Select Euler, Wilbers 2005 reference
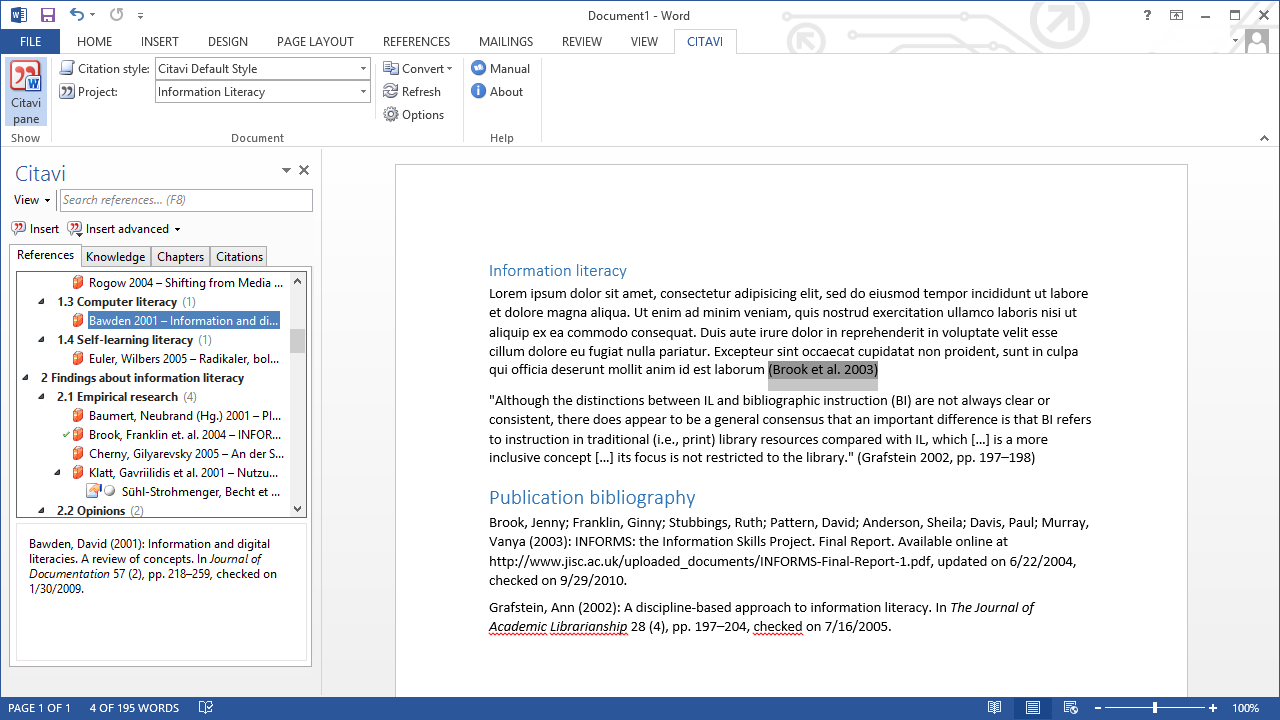Viewport: 1280px width, 720px height. (184, 359)
